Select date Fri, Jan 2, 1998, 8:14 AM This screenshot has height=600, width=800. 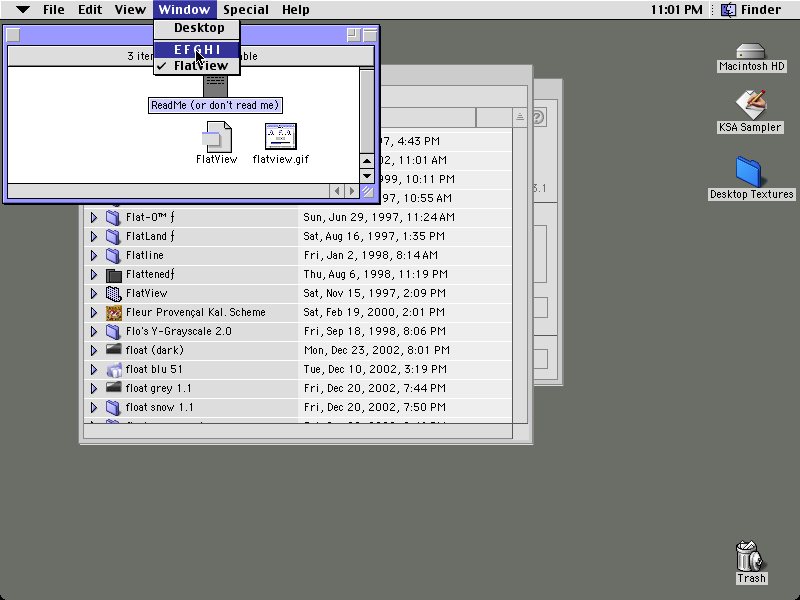click(x=370, y=255)
